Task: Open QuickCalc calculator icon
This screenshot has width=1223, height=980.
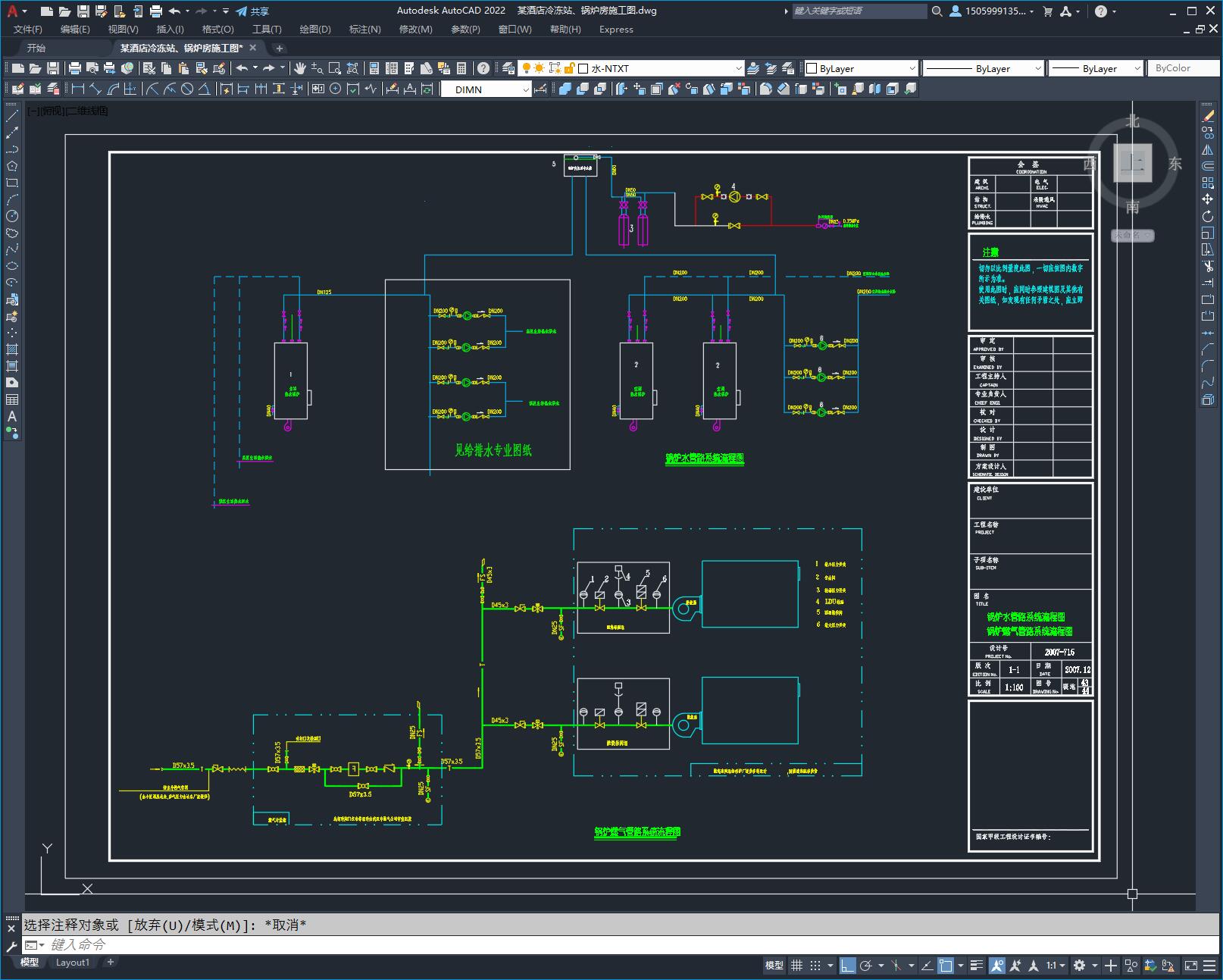Action: pyautogui.click(x=461, y=68)
